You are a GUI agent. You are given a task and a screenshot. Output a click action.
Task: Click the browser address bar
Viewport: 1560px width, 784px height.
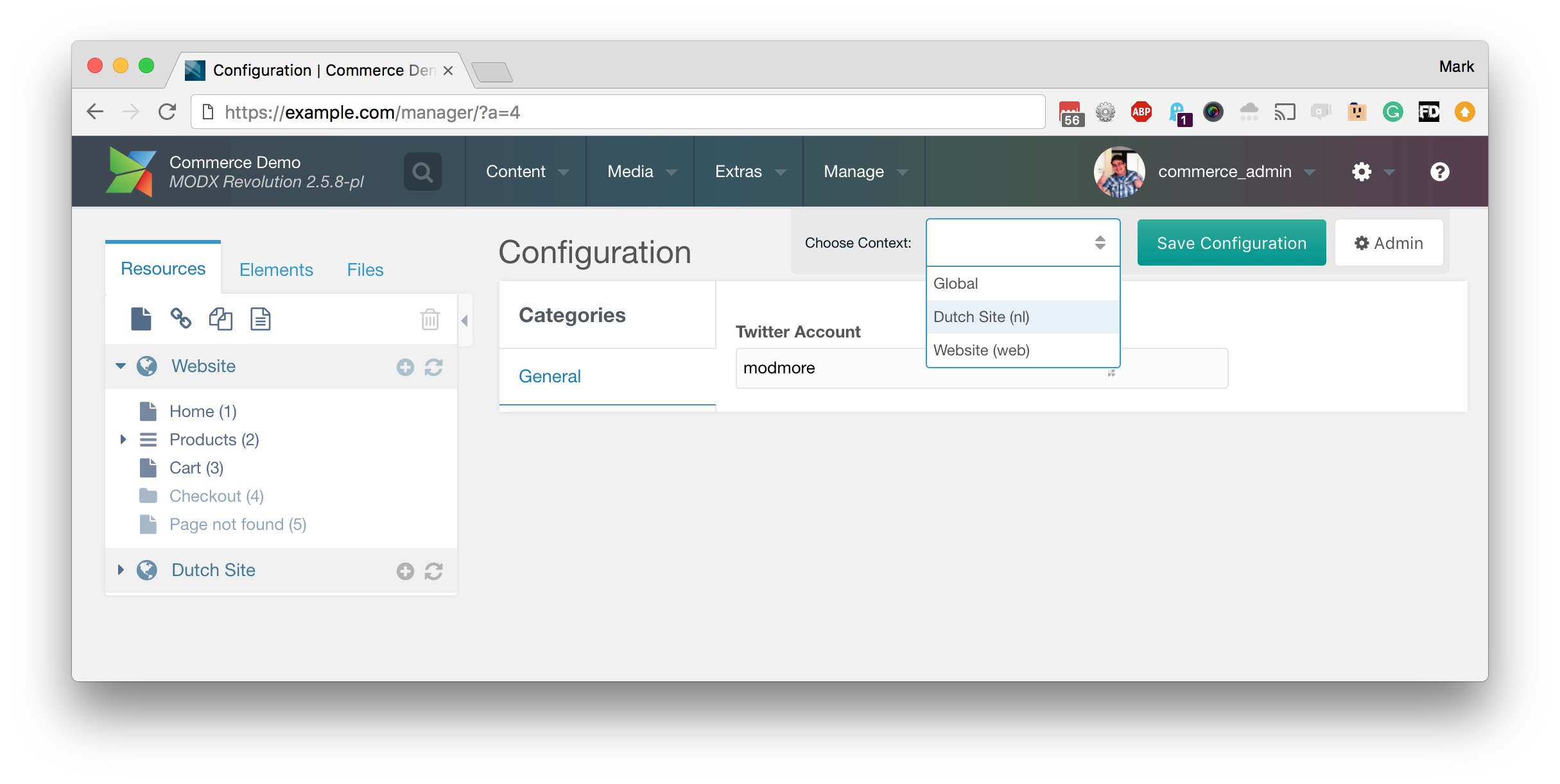(618, 112)
